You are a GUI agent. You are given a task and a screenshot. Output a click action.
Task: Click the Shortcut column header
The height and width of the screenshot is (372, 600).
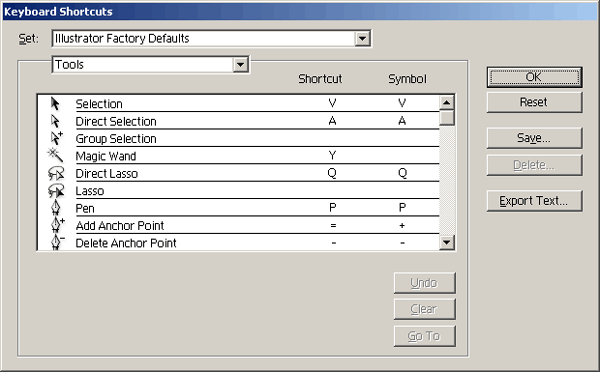click(x=320, y=79)
